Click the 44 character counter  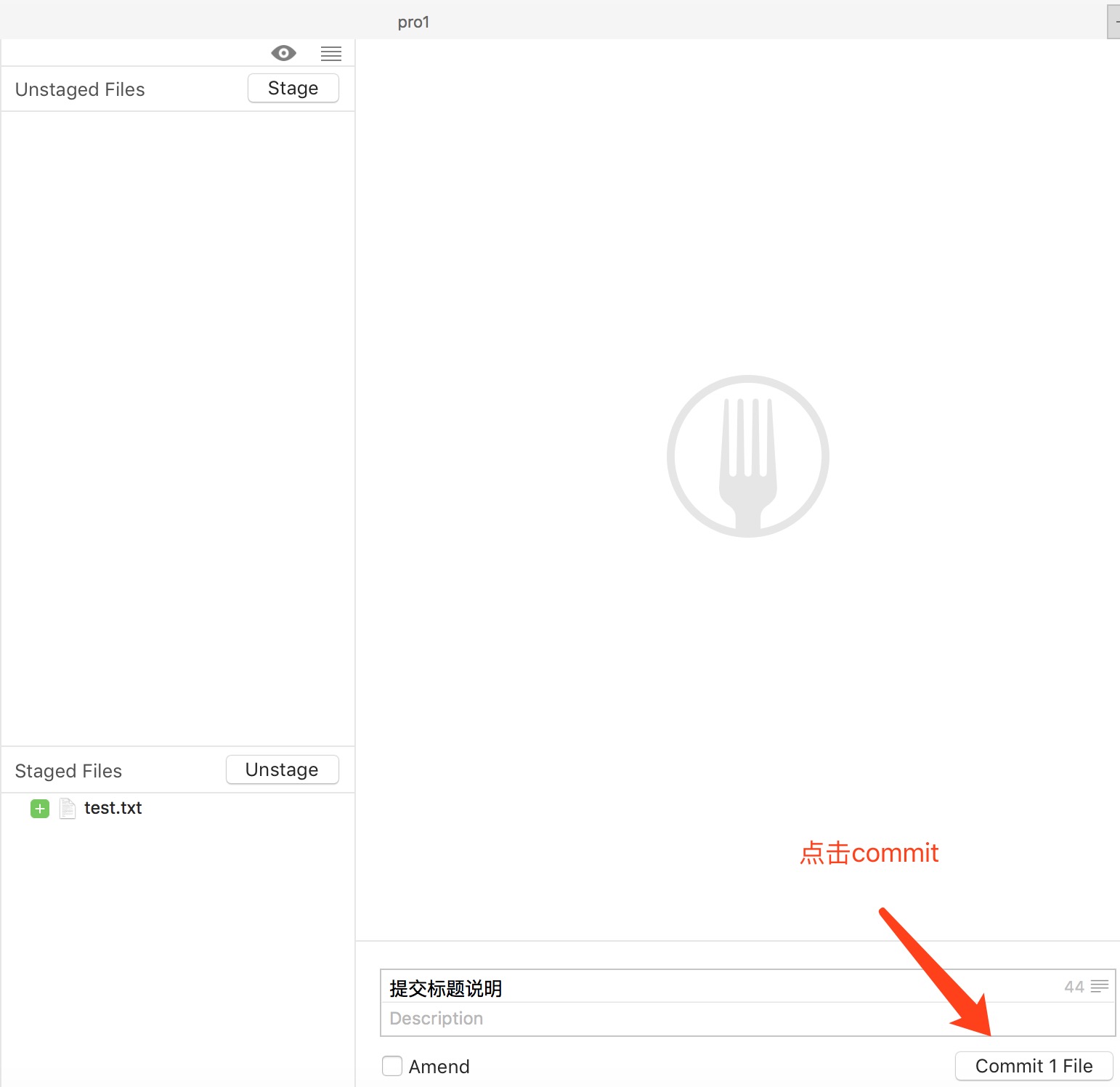(x=1074, y=987)
